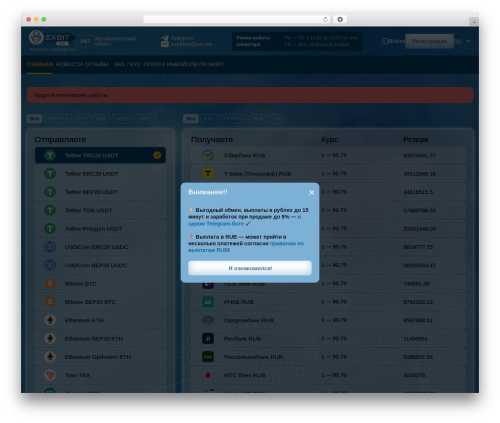Click browser reload icon
This screenshot has width=500, height=423.
tap(325, 19)
